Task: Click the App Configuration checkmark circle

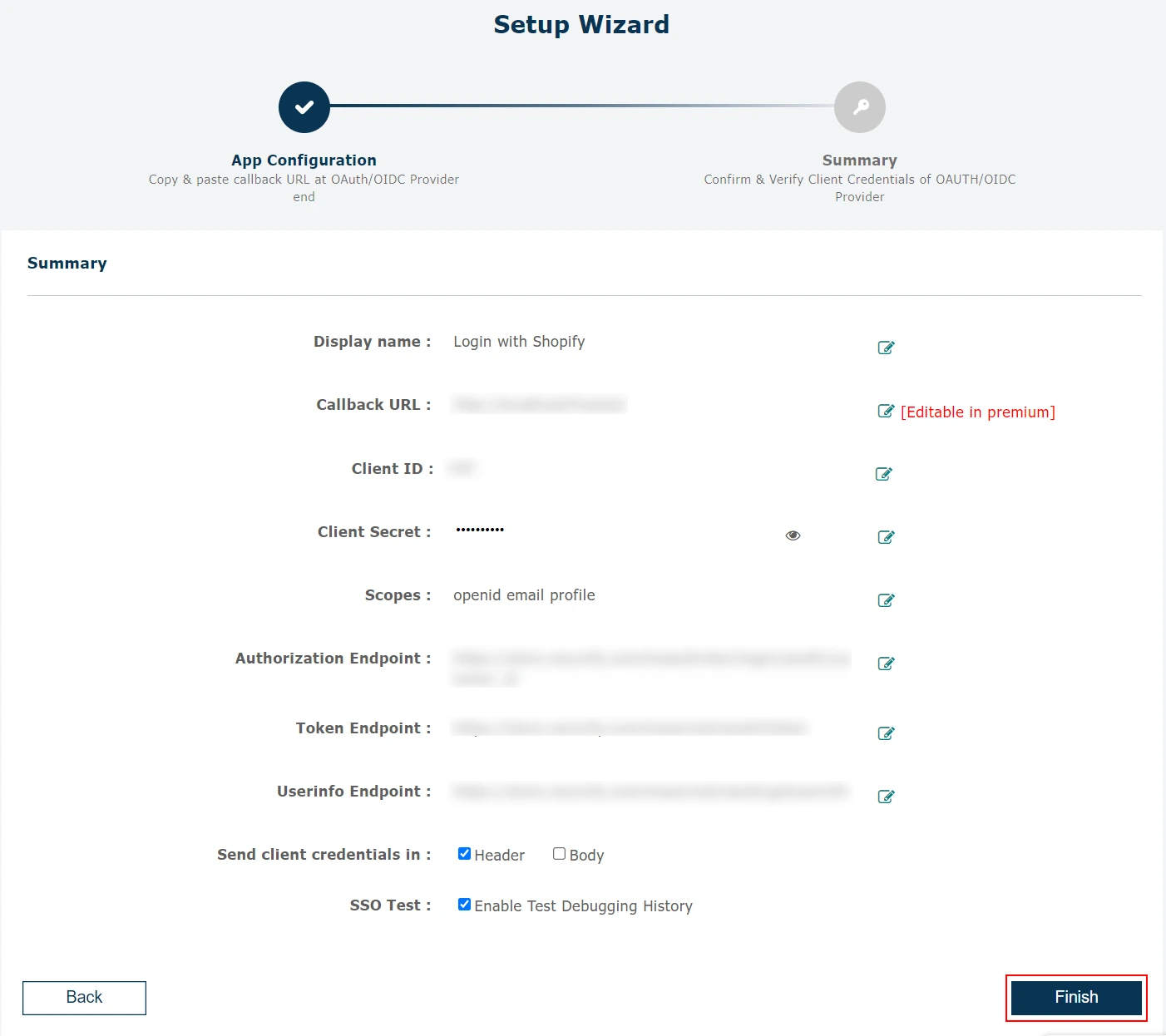Action: tap(304, 106)
